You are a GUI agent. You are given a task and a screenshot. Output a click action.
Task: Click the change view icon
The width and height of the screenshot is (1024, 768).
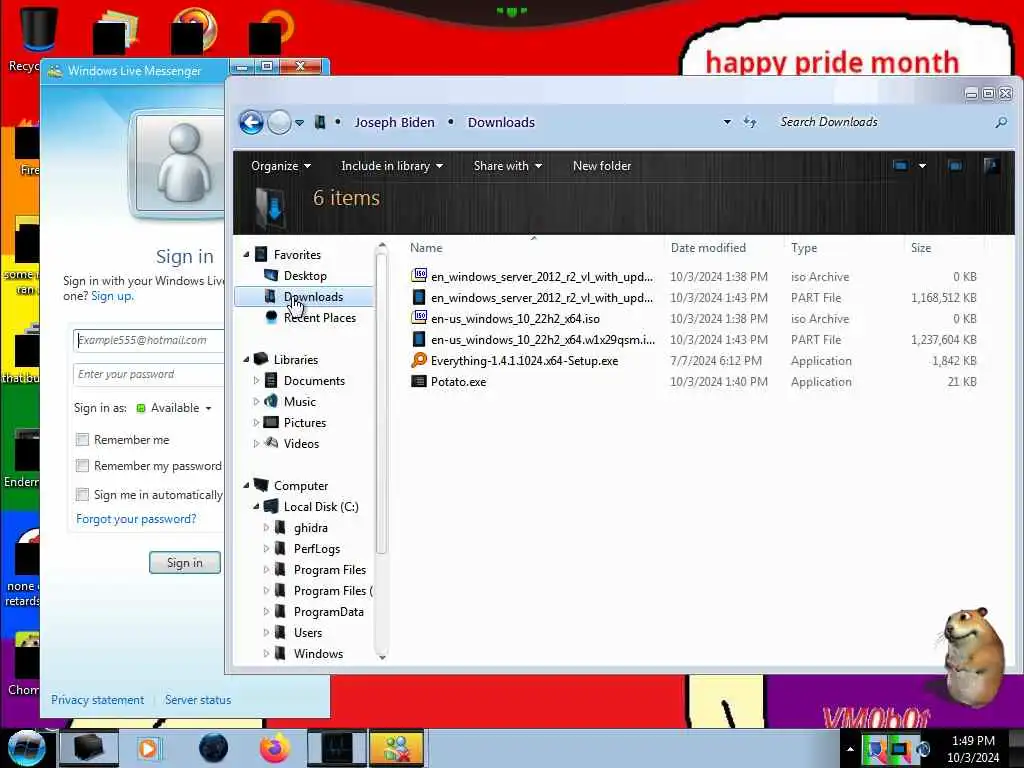click(x=901, y=166)
